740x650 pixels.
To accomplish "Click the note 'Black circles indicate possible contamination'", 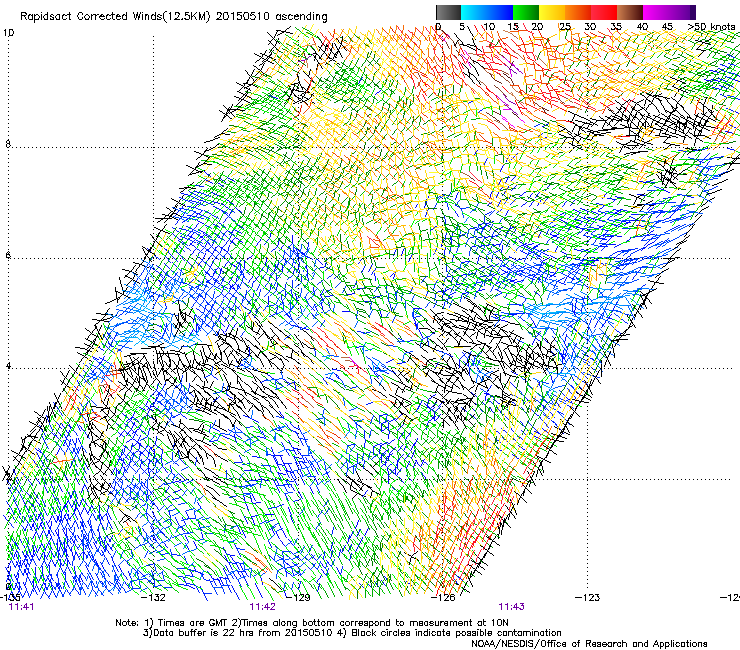I will (456, 633).
